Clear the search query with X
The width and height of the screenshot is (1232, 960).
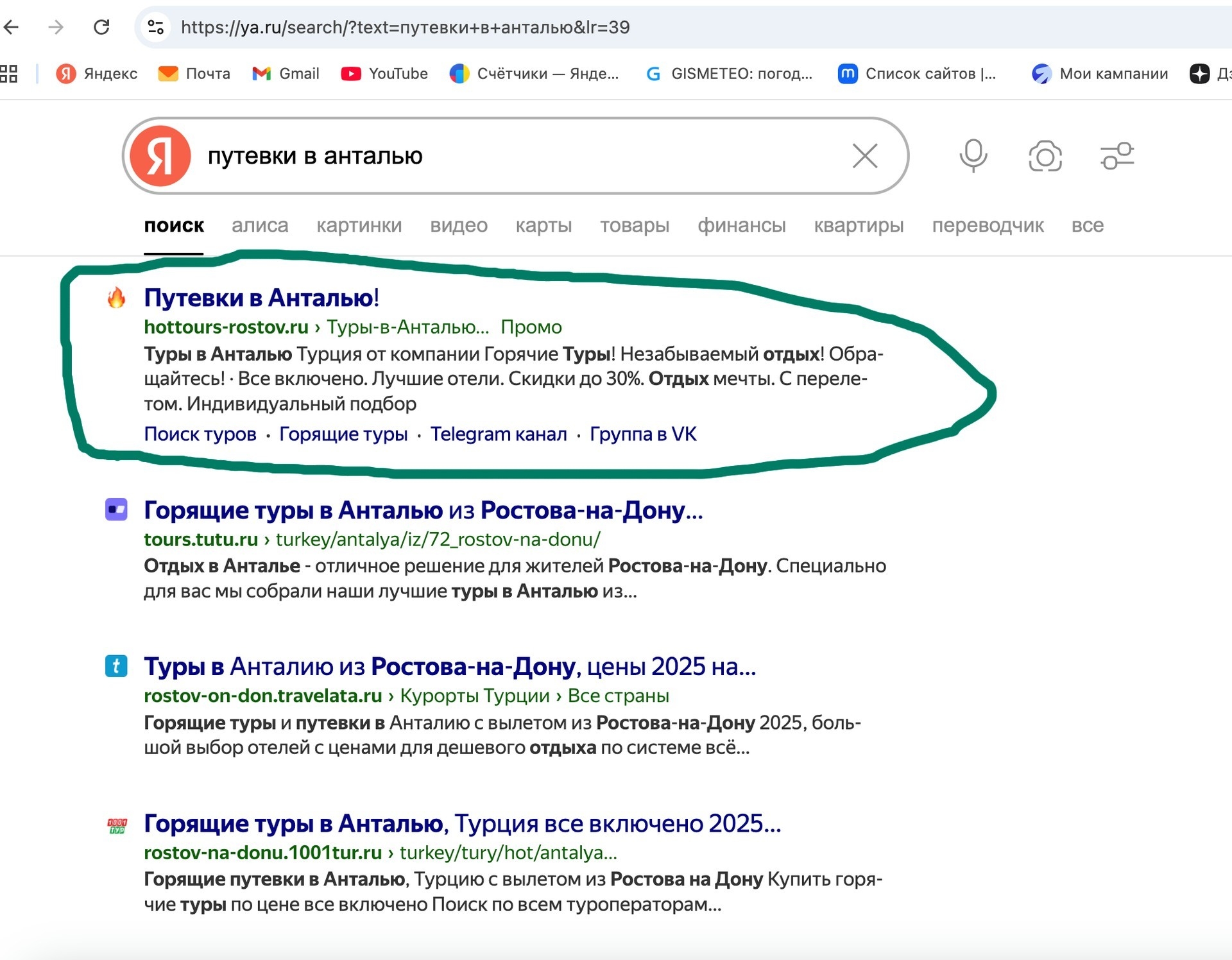click(864, 156)
